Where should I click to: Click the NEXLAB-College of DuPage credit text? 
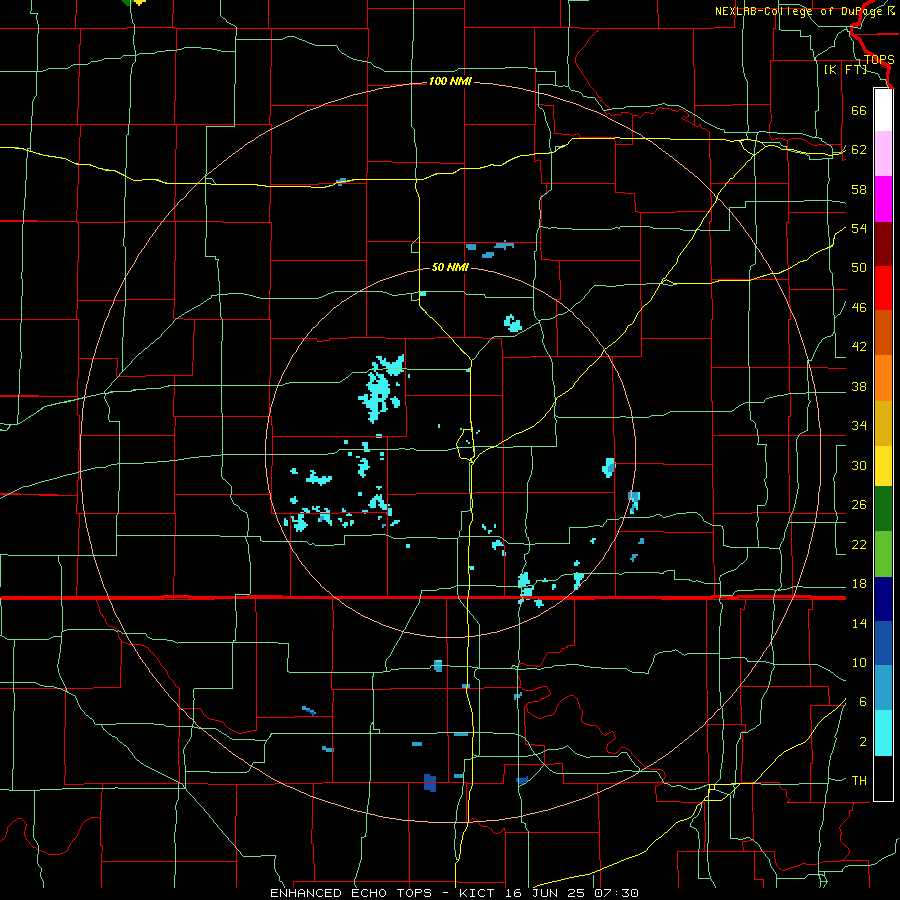click(804, 11)
